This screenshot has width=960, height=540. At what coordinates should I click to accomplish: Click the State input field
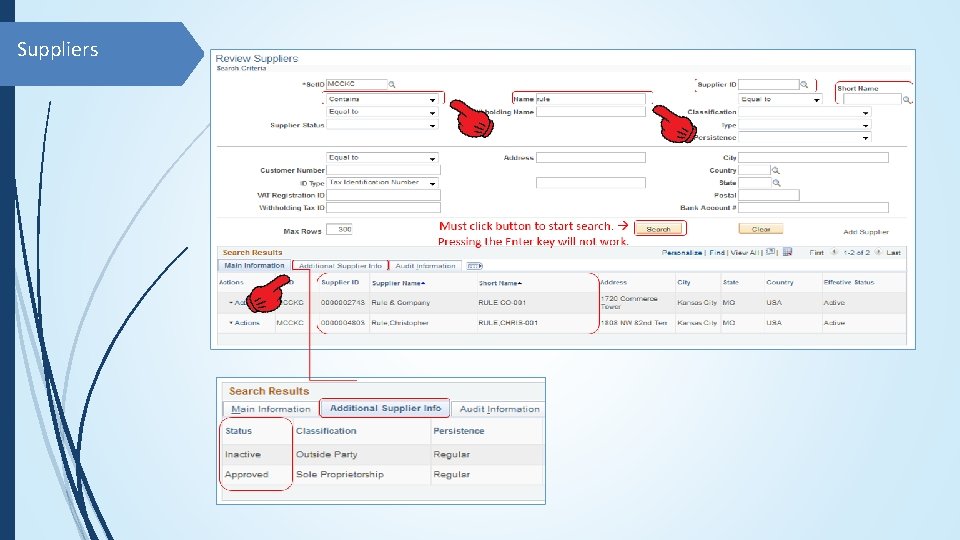pos(754,182)
